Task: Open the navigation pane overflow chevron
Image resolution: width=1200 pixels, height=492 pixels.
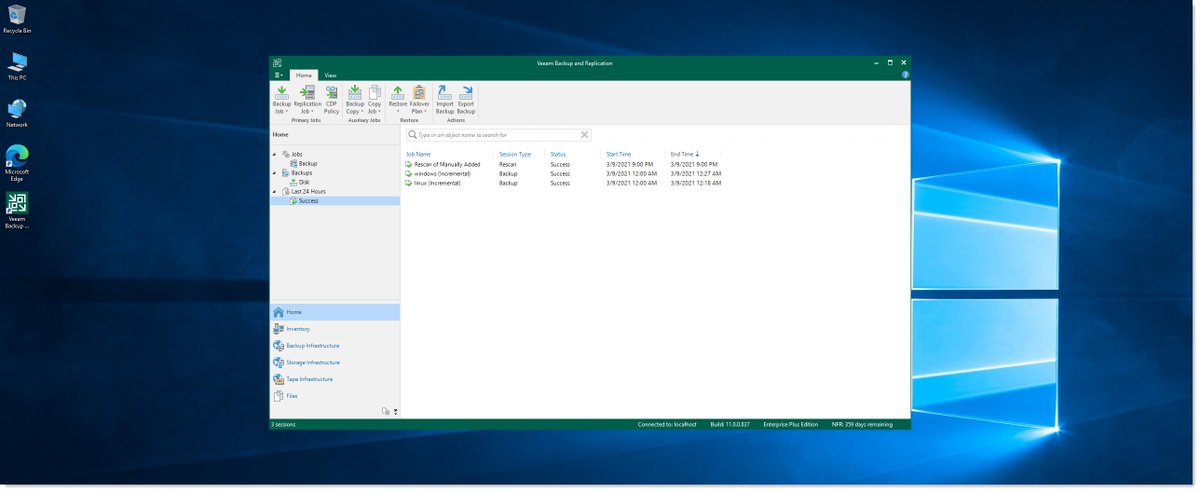Action: point(396,411)
